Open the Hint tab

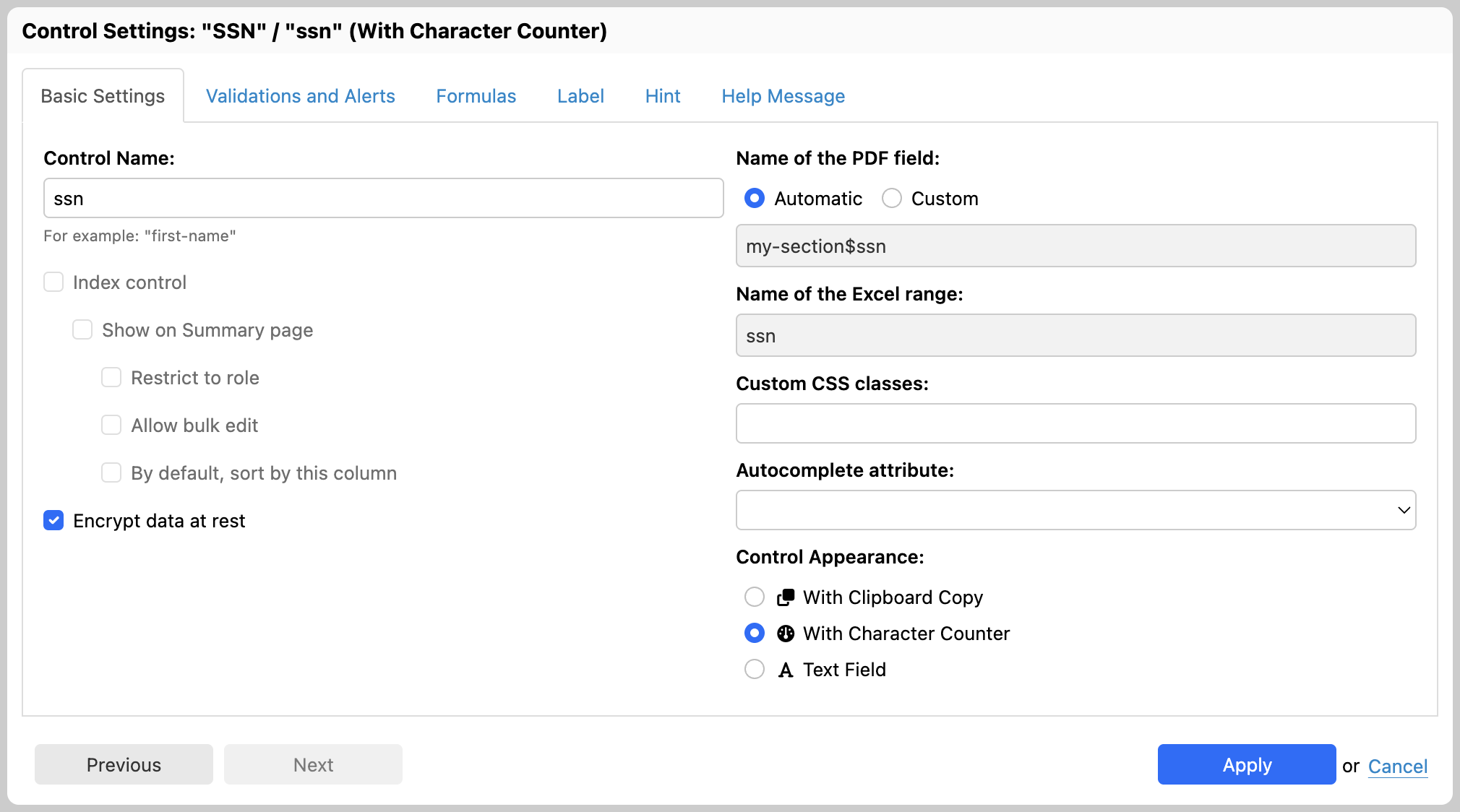[x=662, y=96]
